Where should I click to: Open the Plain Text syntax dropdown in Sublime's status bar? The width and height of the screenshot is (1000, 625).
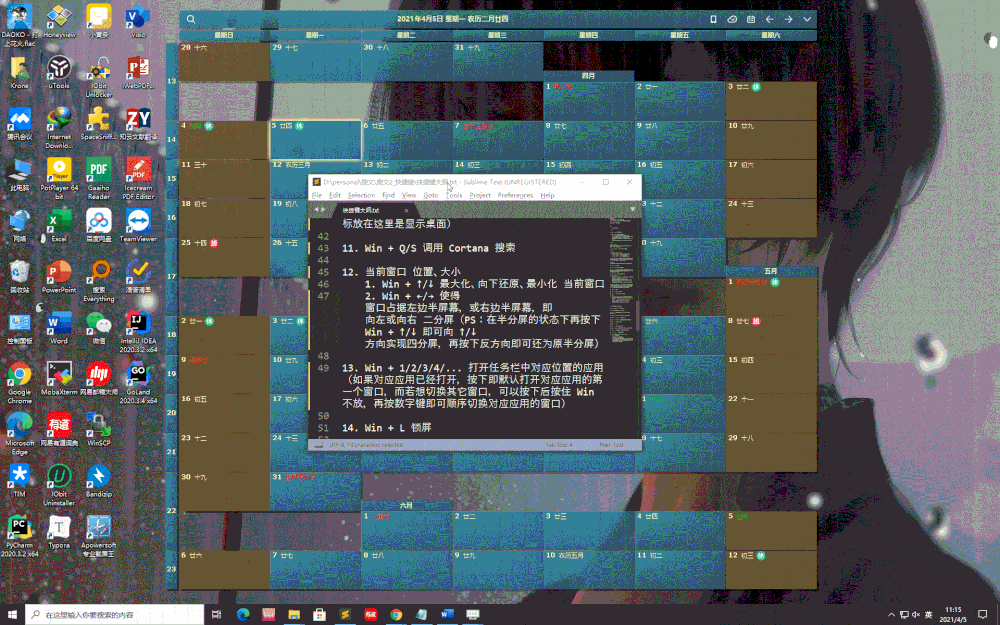coord(612,442)
